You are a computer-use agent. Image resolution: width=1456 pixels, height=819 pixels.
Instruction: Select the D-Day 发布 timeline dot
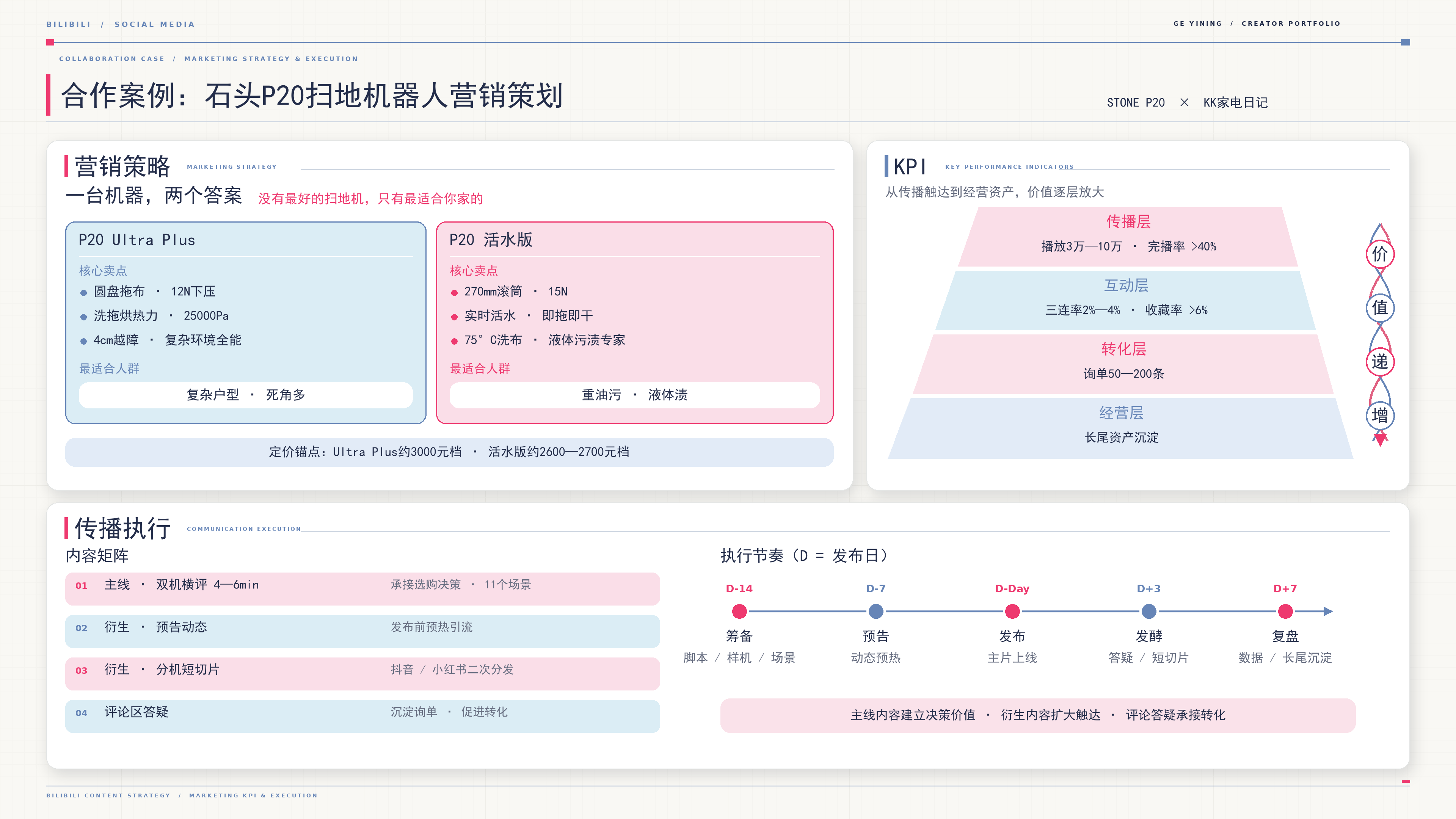click(1012, 611)
